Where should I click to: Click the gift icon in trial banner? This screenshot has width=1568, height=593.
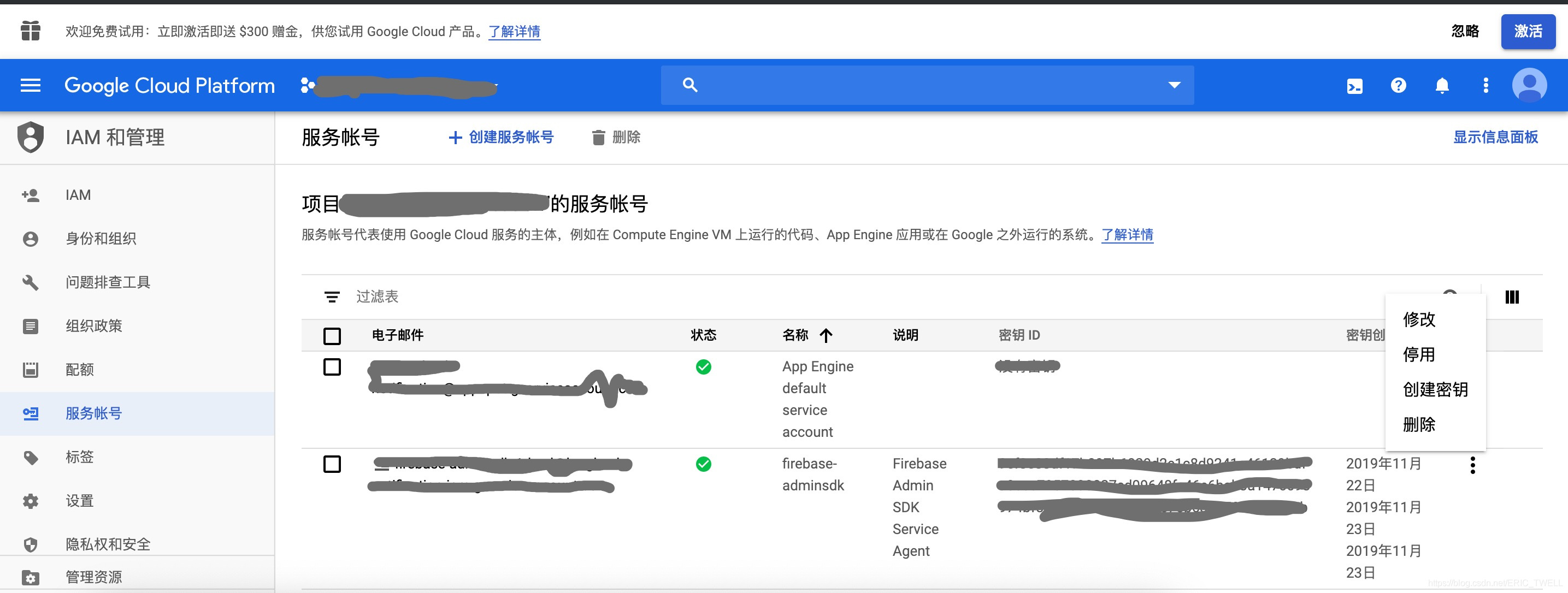[31, 31]
